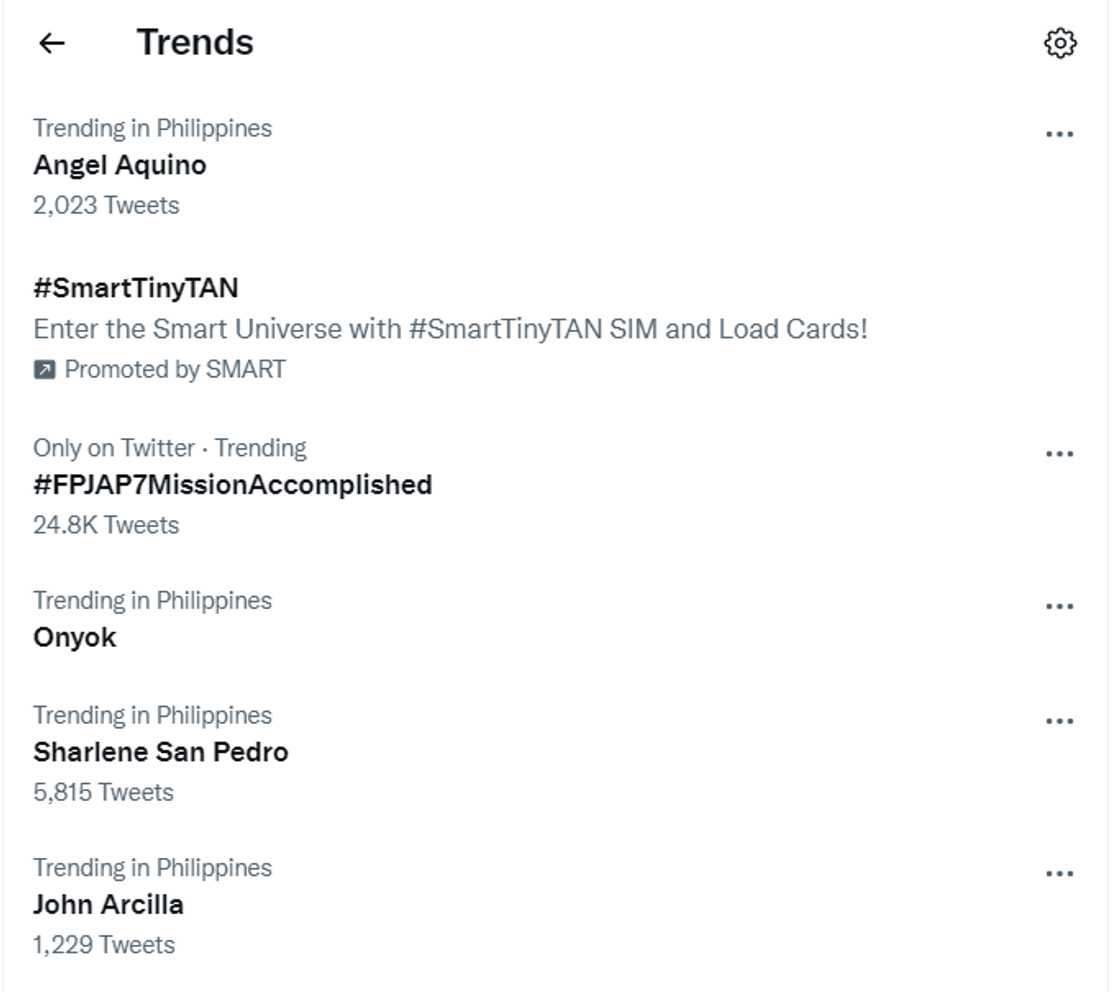This screenshot has width=1120, height=992.
Task: Go back using the left arrow
Action: click(x=52, y=43)
